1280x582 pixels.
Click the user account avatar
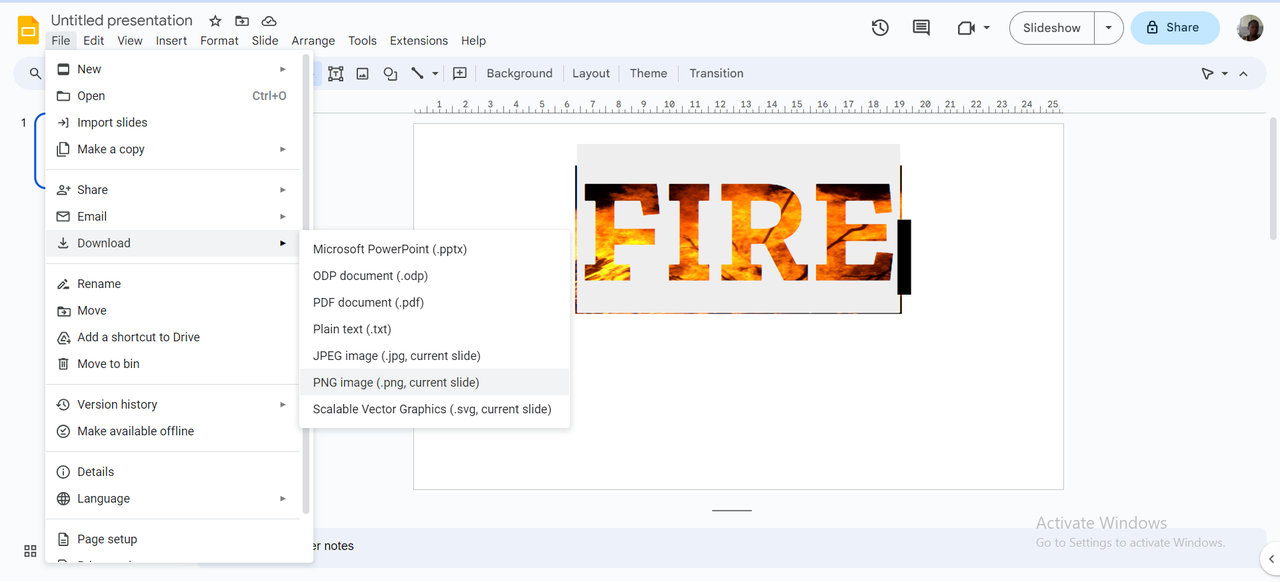coord(1250,28)
